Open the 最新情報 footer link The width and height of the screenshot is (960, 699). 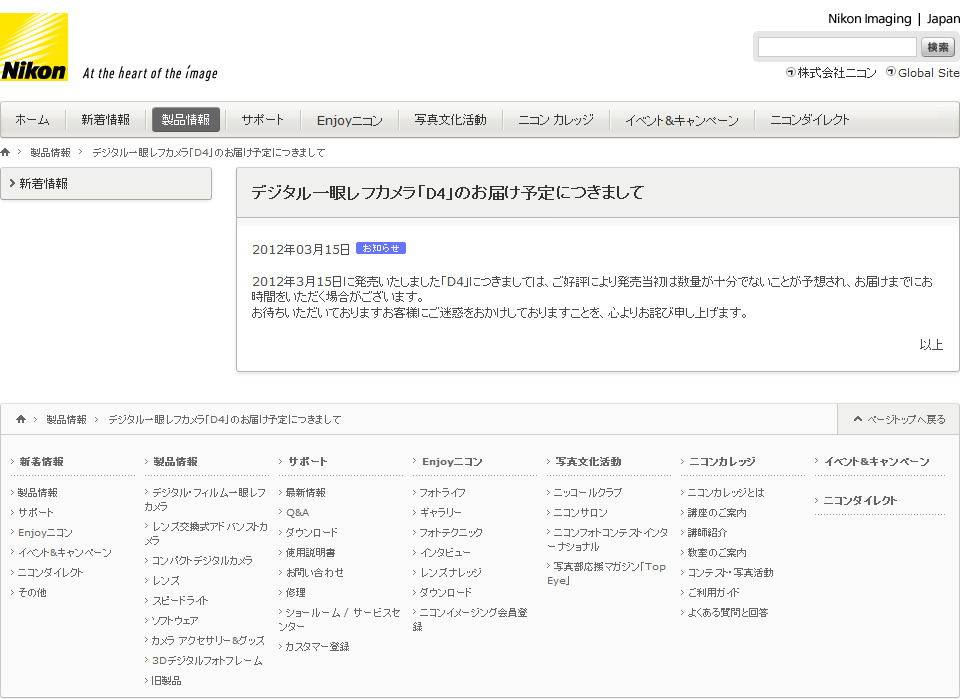tap(306, 493)
